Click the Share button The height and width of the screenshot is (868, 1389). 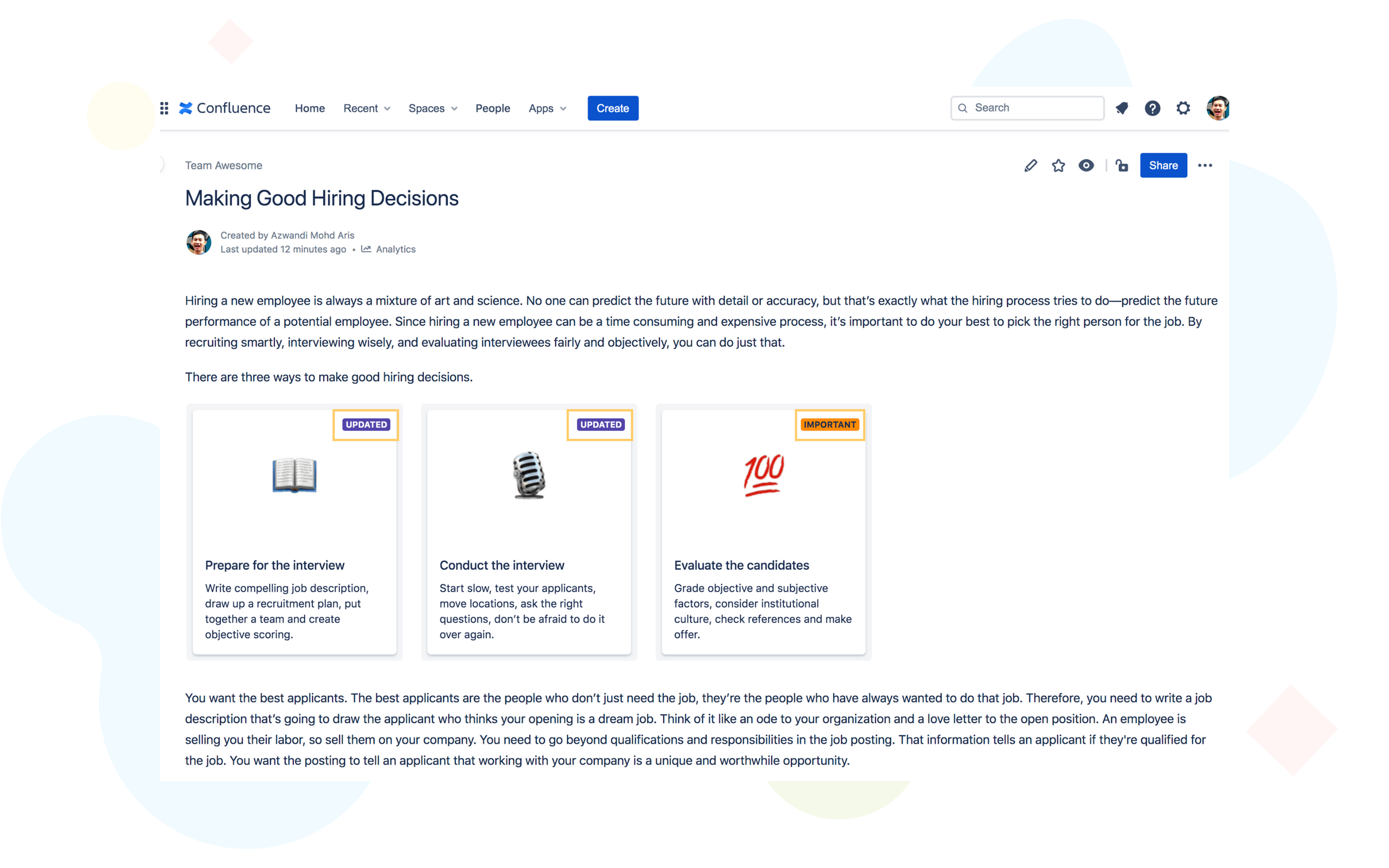pos(1163,165)
